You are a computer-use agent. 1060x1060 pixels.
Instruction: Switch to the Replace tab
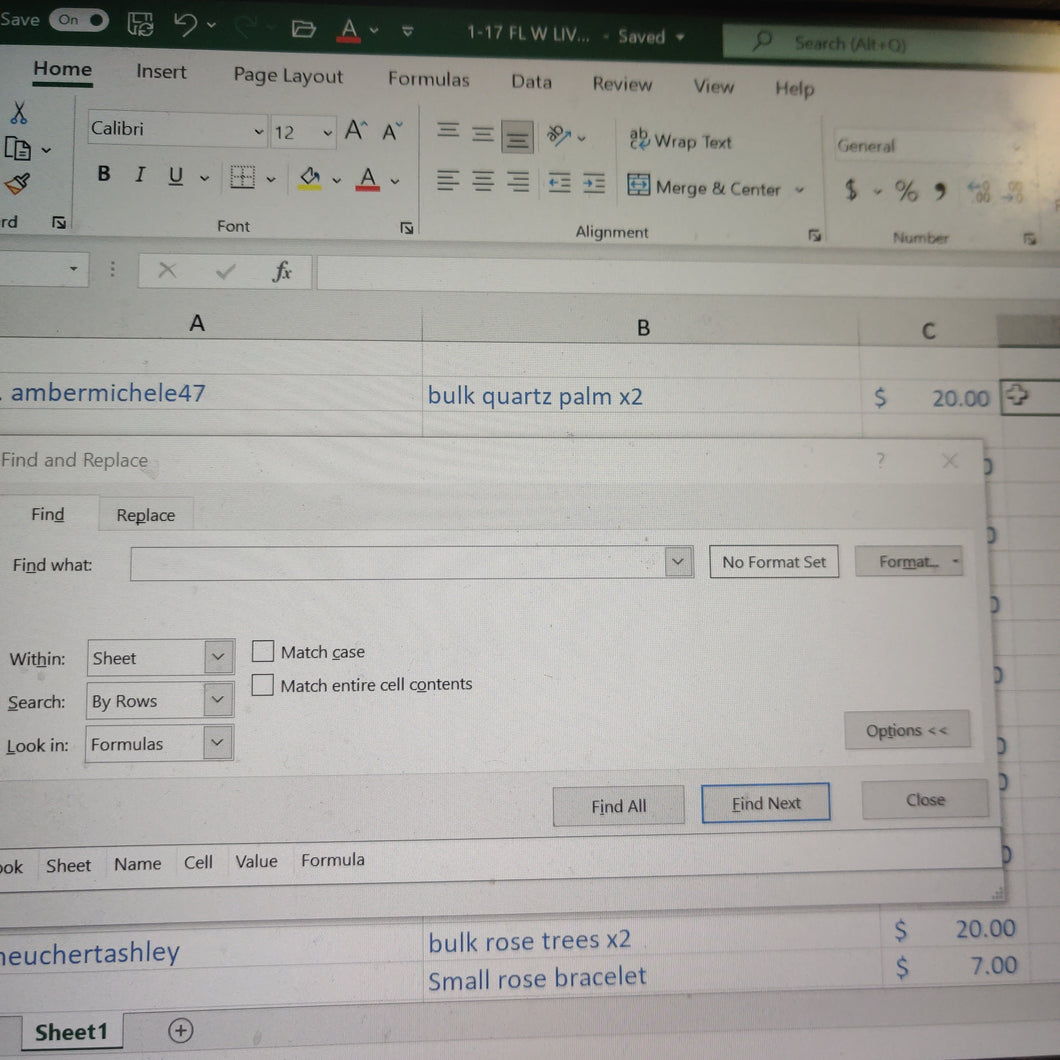tap(145, 515)
